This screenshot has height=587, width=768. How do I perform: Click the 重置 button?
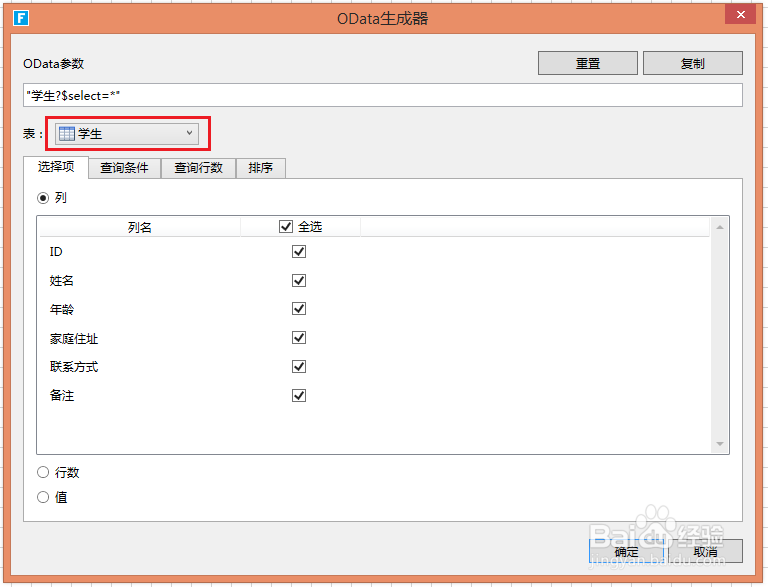tap(588, 63)
